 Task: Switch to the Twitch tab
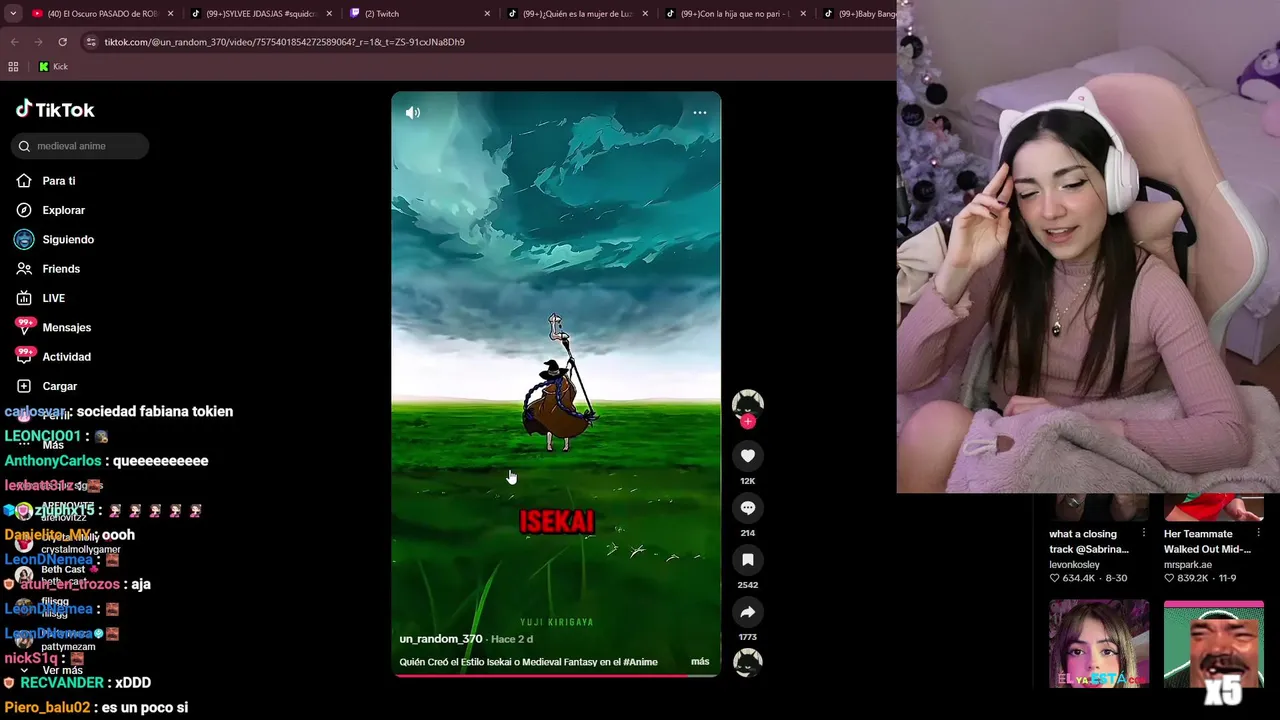tap(420, 14)
